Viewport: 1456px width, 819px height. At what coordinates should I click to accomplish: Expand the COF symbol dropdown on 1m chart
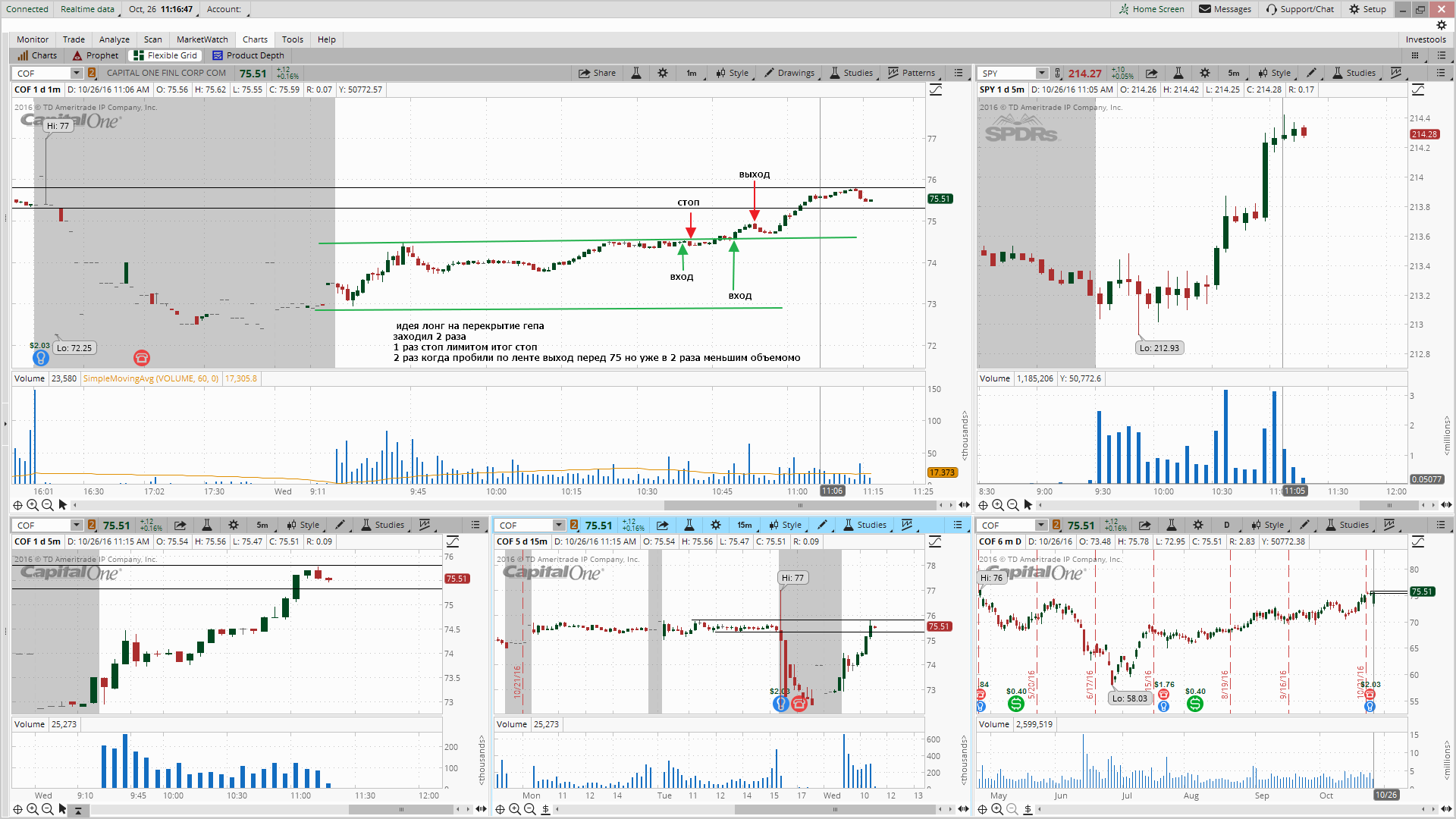pyautogui.click(x=77, y=73)
